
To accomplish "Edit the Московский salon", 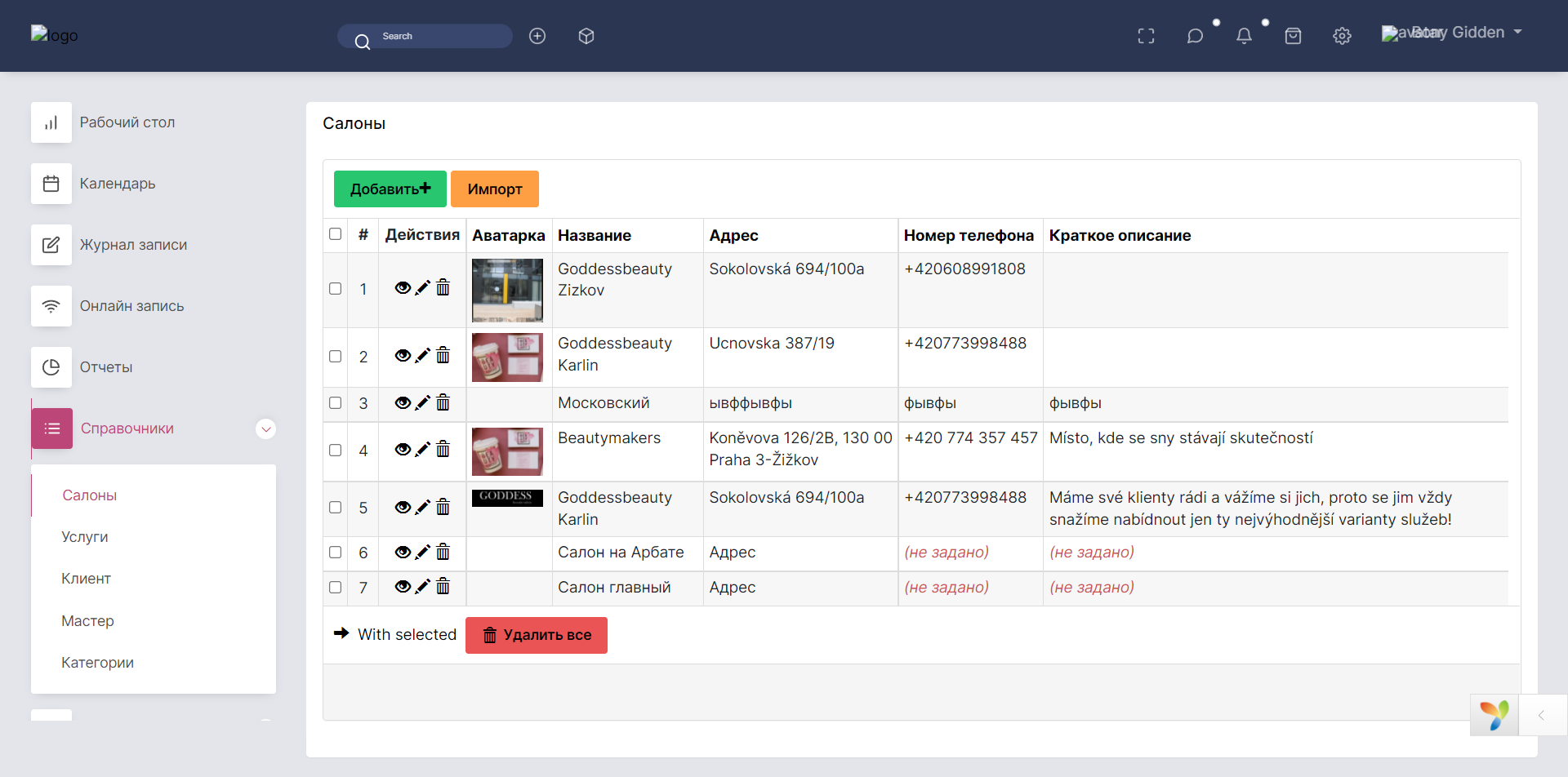I will tap(422, 403).
